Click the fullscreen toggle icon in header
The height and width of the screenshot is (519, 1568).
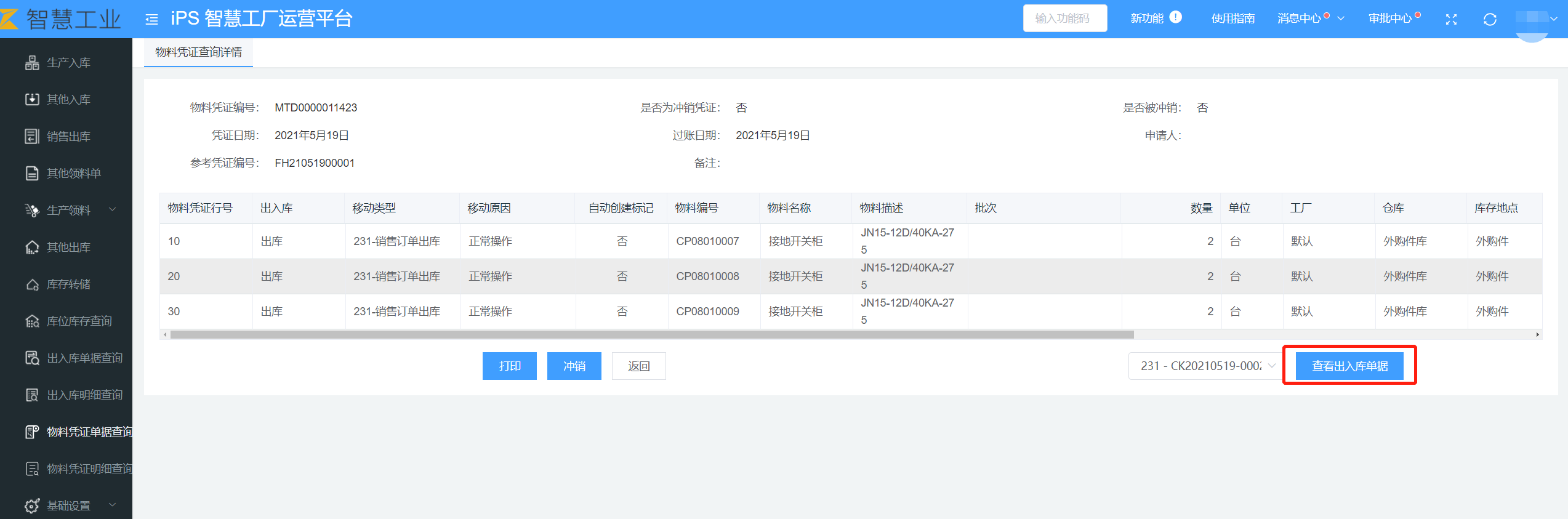point(1451,20)
